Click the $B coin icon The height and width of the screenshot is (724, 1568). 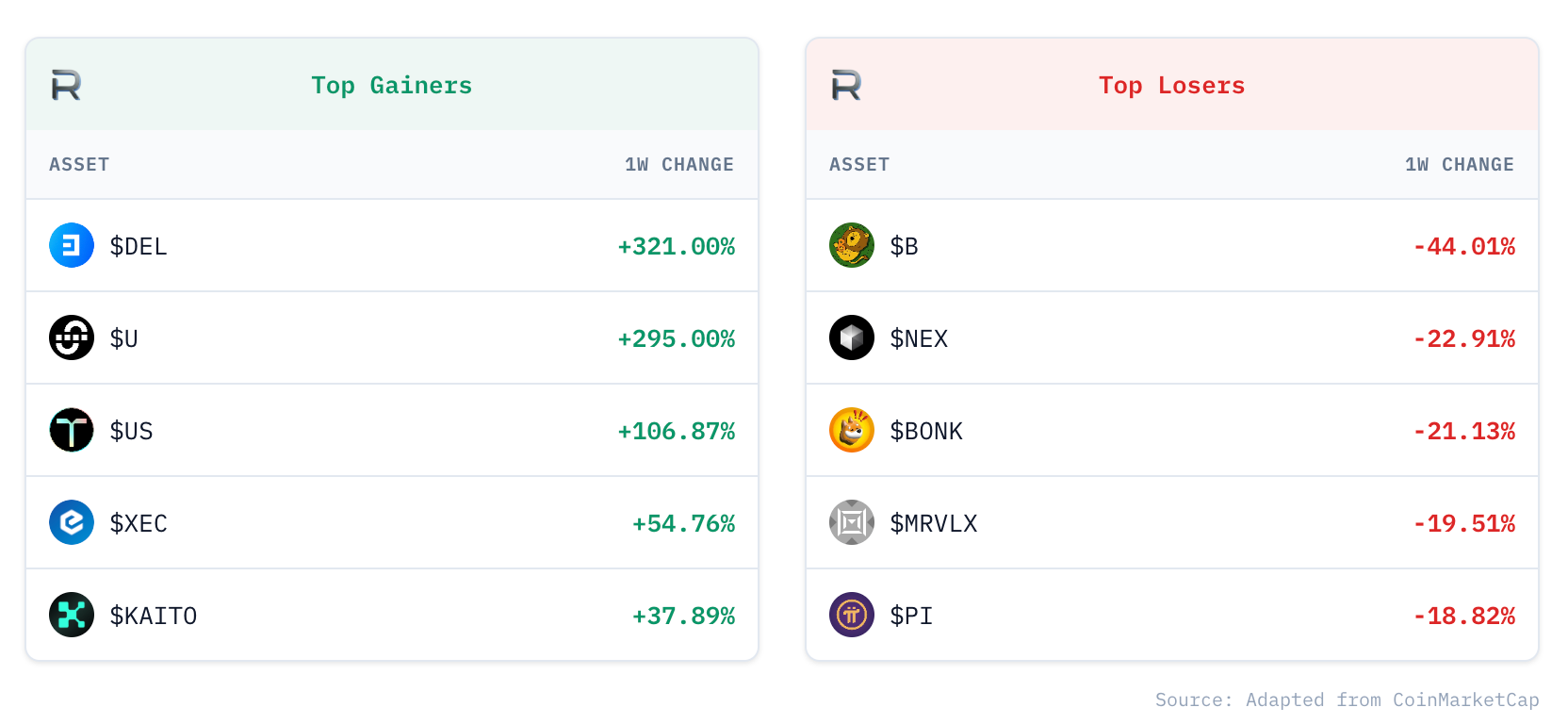pos(852,245)
